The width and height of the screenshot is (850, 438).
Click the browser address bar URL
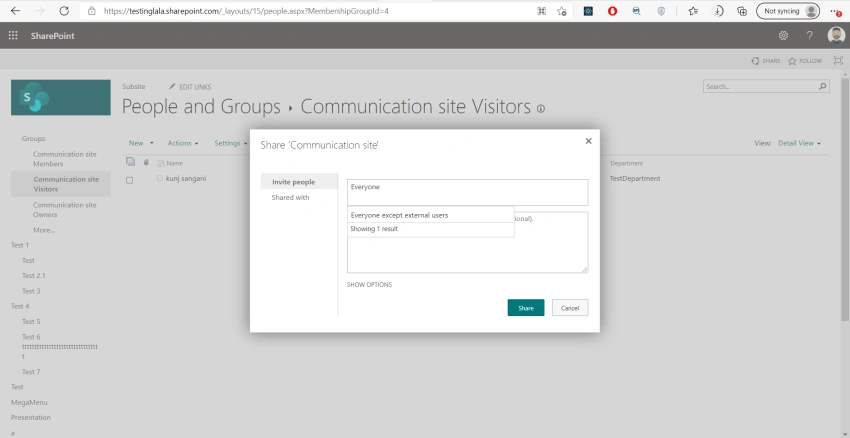[246, 11]
